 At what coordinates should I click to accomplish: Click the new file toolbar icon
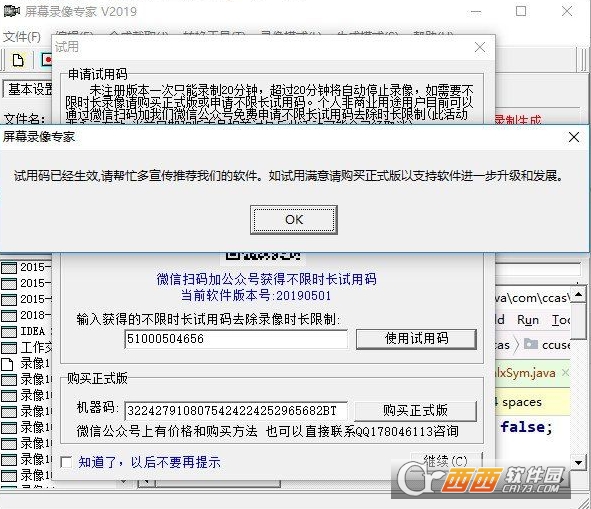(18, 60)
